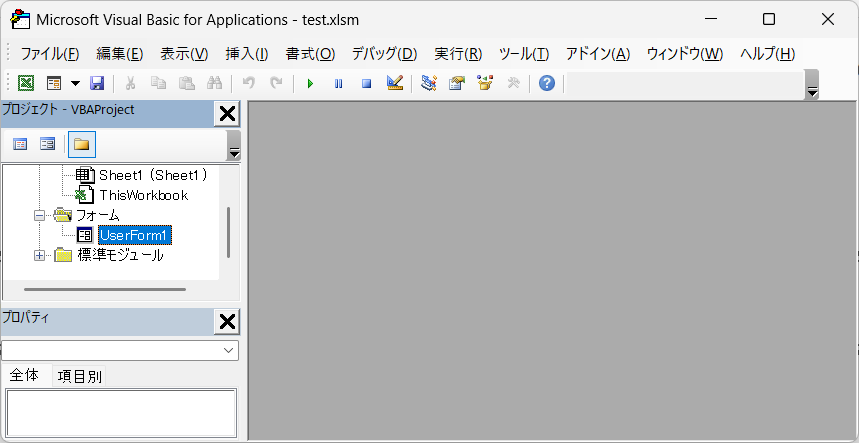
Task: Open the アドイン(A) menu
Action: tap(598, 54)
